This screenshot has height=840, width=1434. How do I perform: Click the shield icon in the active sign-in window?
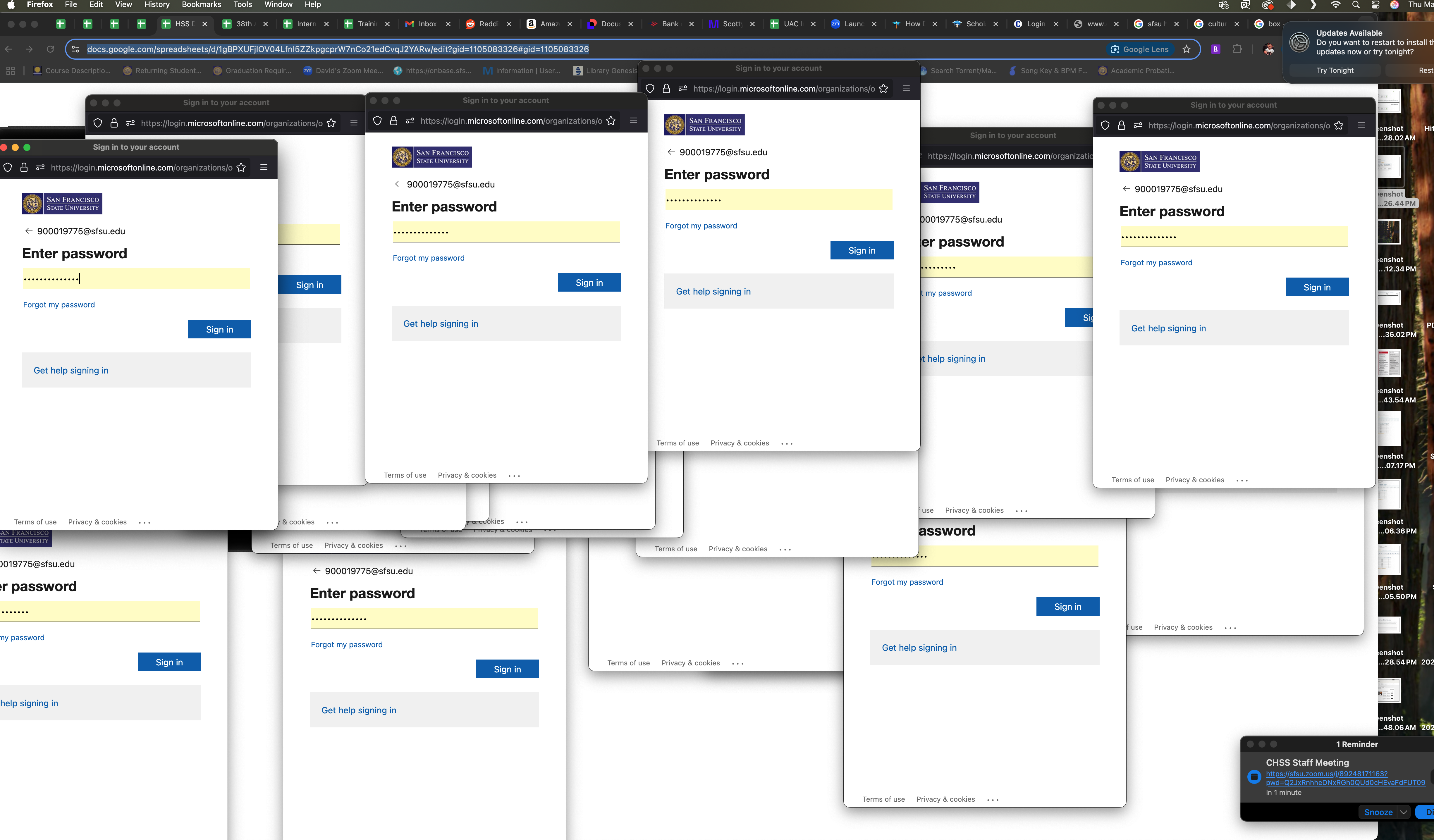point(8,167)
